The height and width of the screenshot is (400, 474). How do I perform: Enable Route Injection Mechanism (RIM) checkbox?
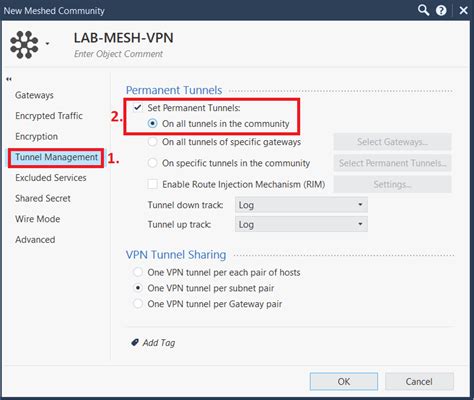click(153, 184)
